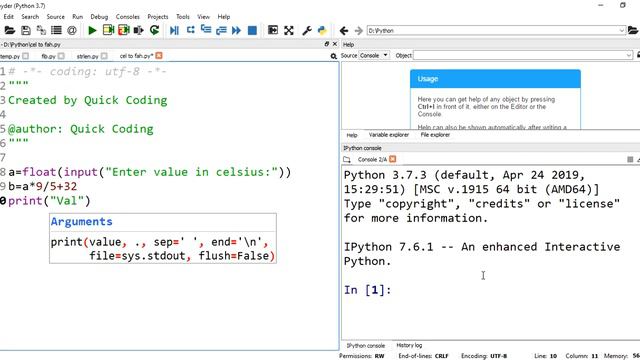640x360 pixels.
Task: Open the Run menu
Action: click(77, 17)
